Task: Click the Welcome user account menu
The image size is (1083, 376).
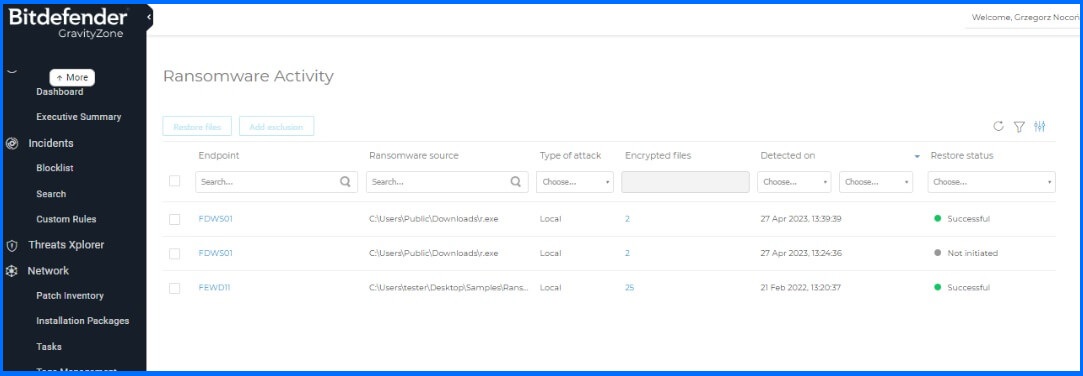Action: pos(1025,17)
